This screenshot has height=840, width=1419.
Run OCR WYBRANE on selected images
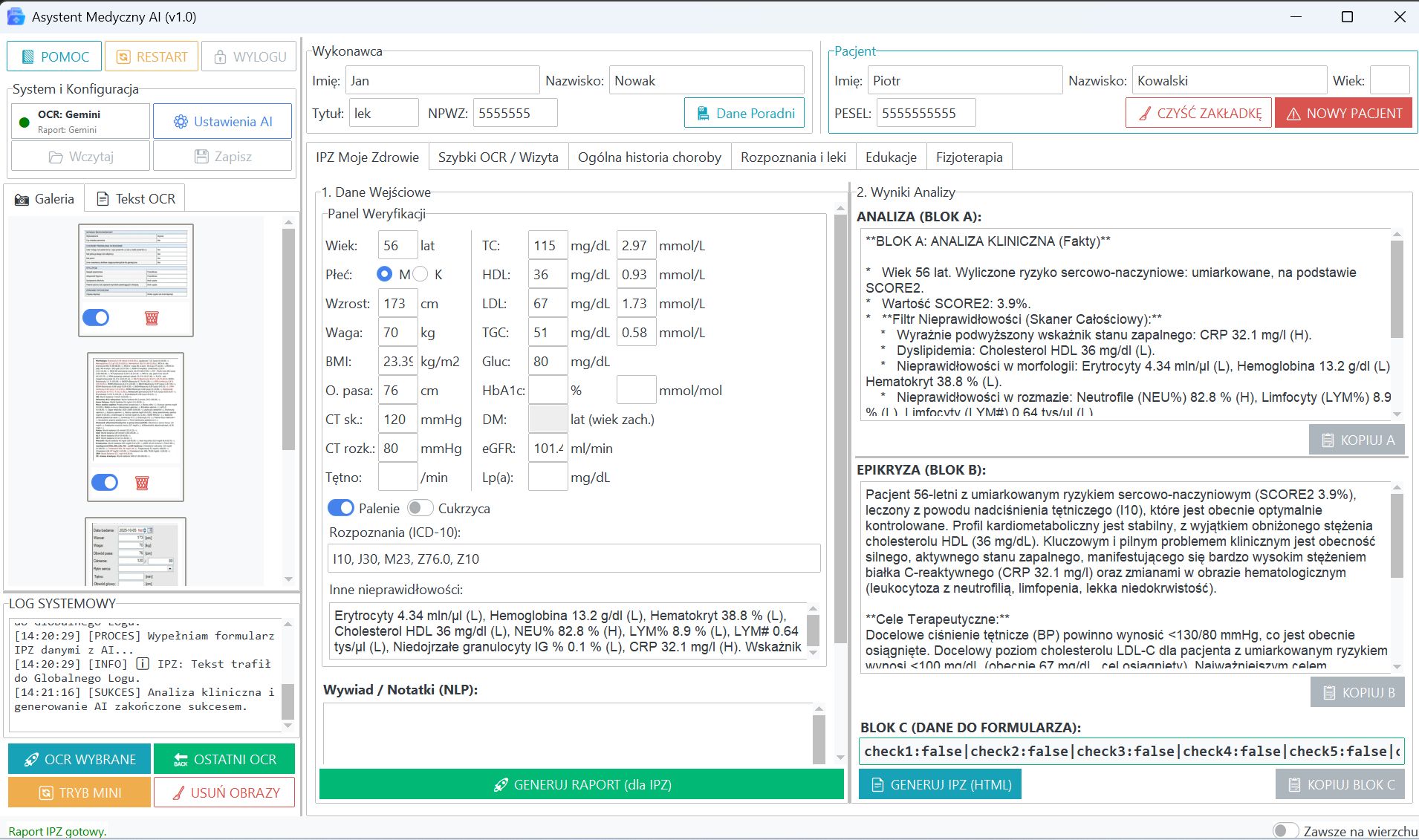click(79, 759)
